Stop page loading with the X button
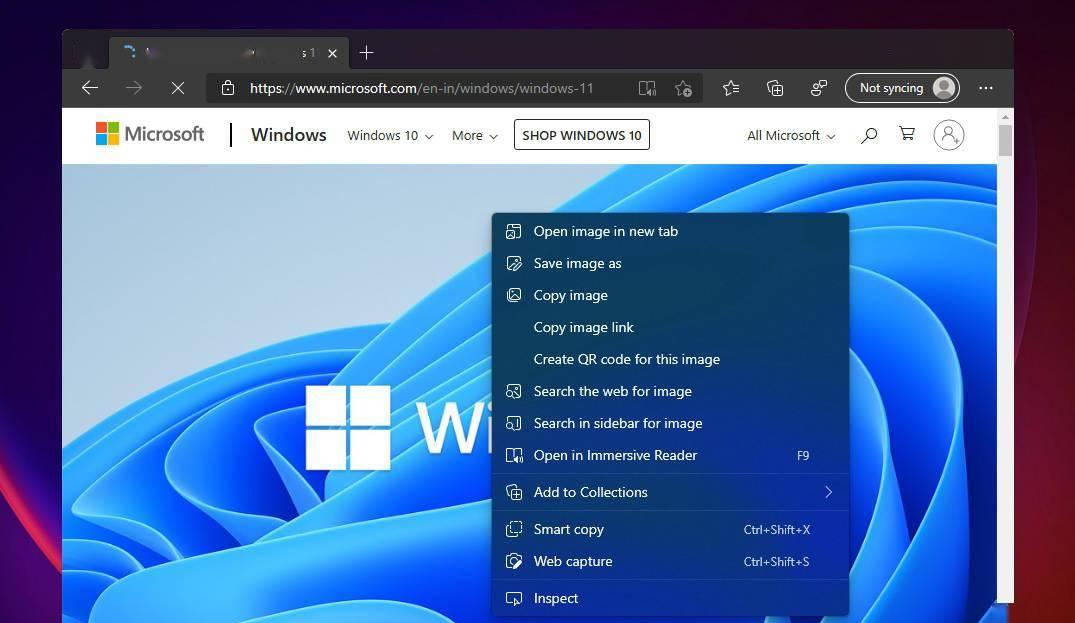This screenshot has height=623, width=1075. click(178, 88)
